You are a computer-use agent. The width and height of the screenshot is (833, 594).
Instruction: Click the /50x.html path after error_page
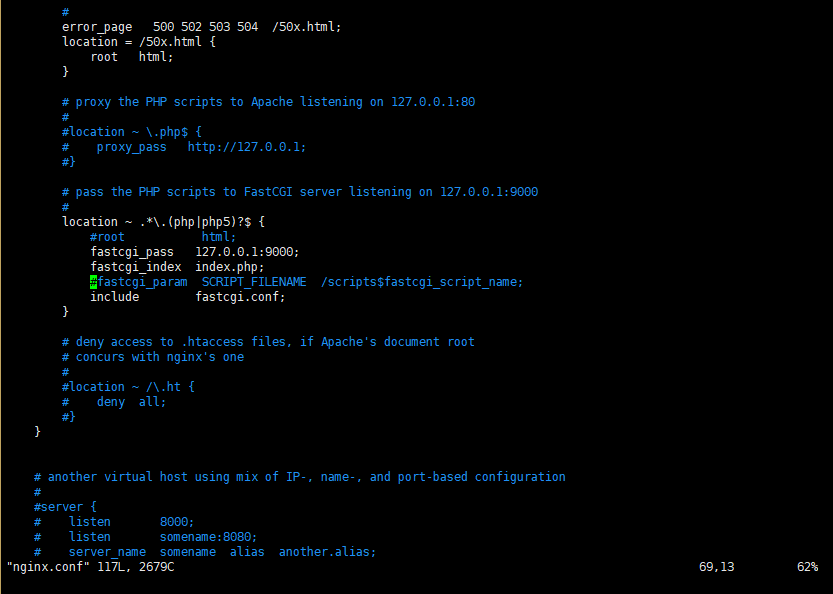pyautogui.click(x=307, y=27)
